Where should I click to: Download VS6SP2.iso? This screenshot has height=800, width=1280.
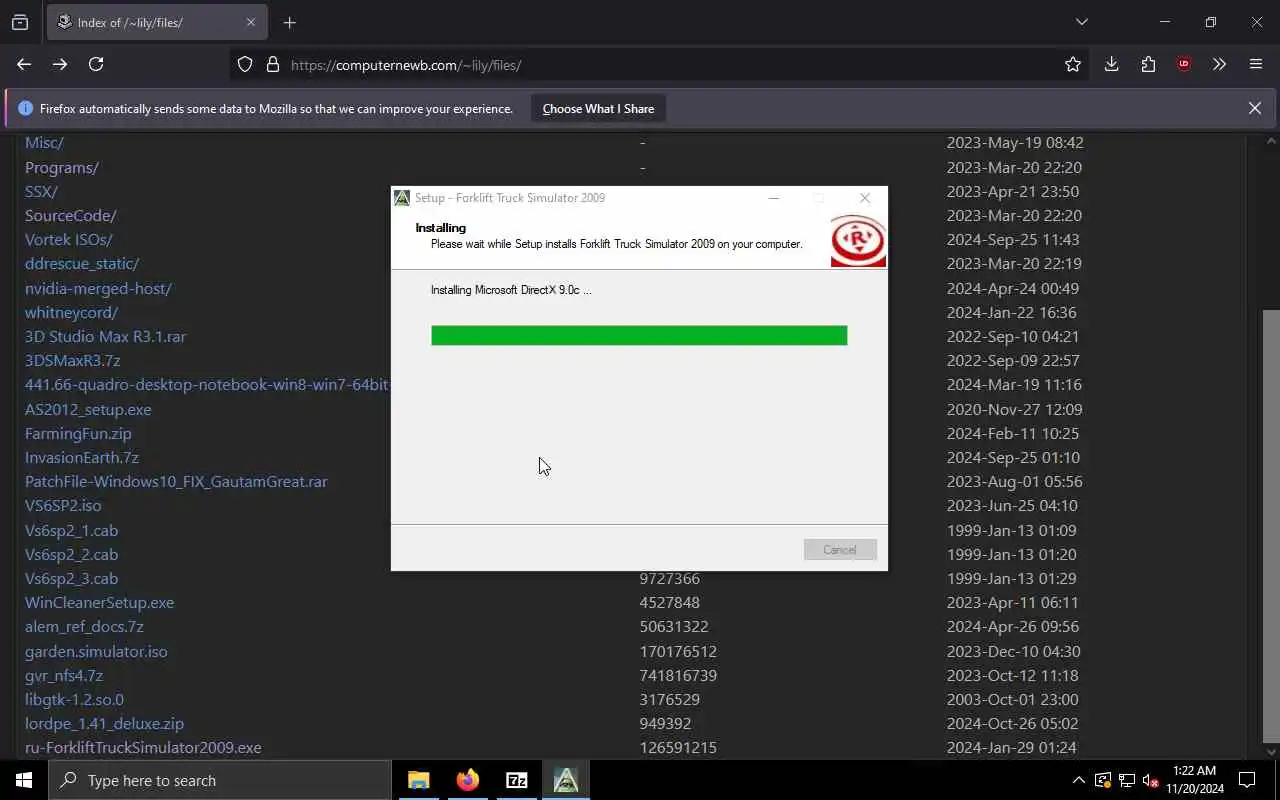[63, 505]
